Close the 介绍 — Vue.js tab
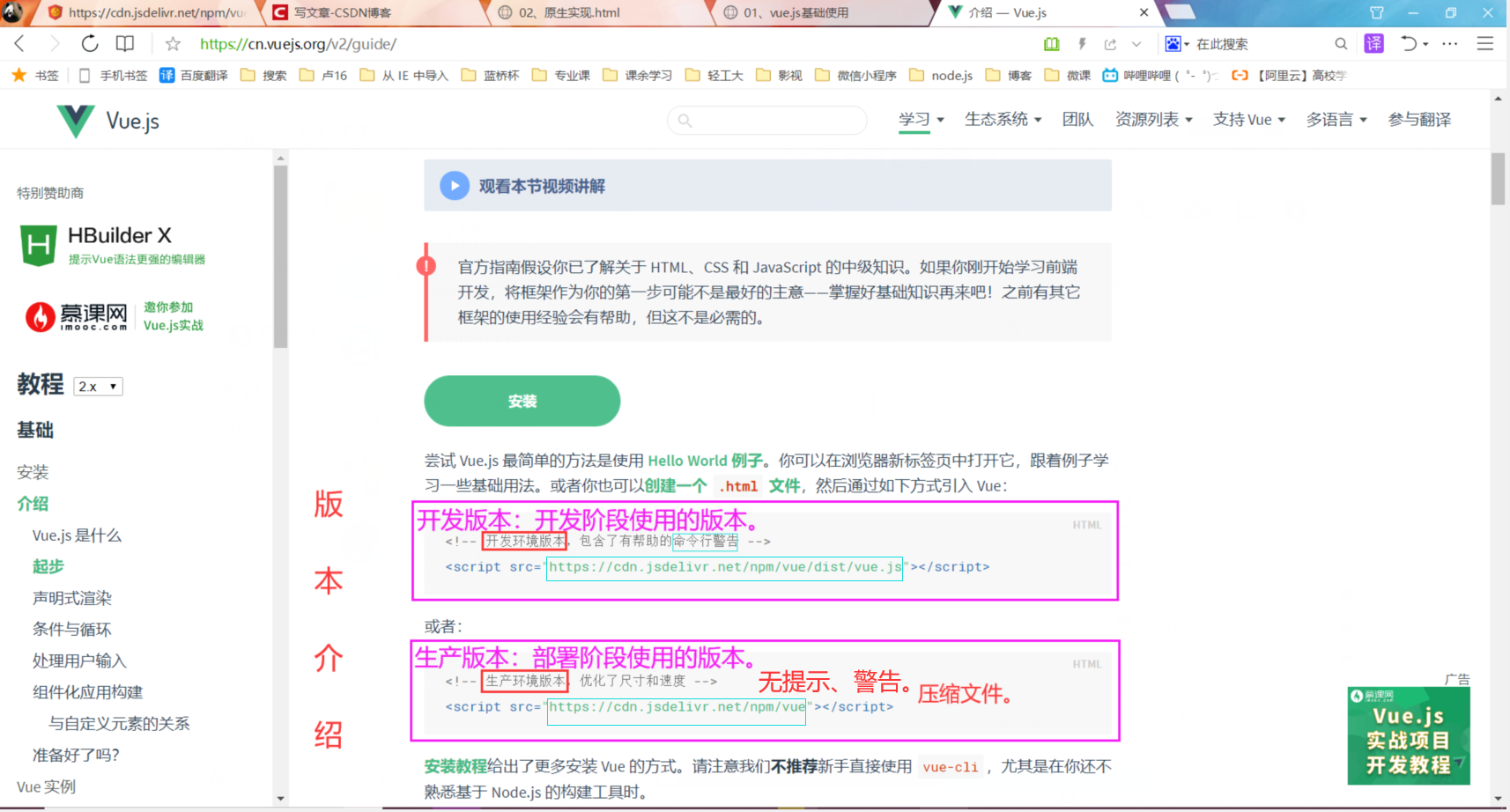 point(1144,12)
